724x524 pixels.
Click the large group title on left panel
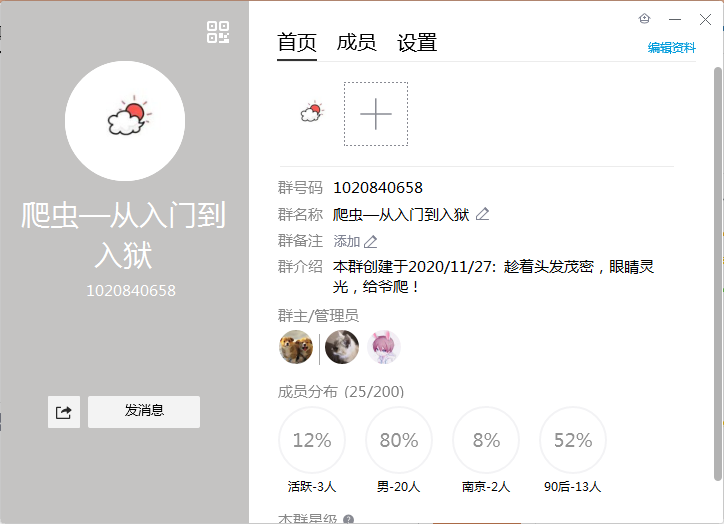click(124, 235)
